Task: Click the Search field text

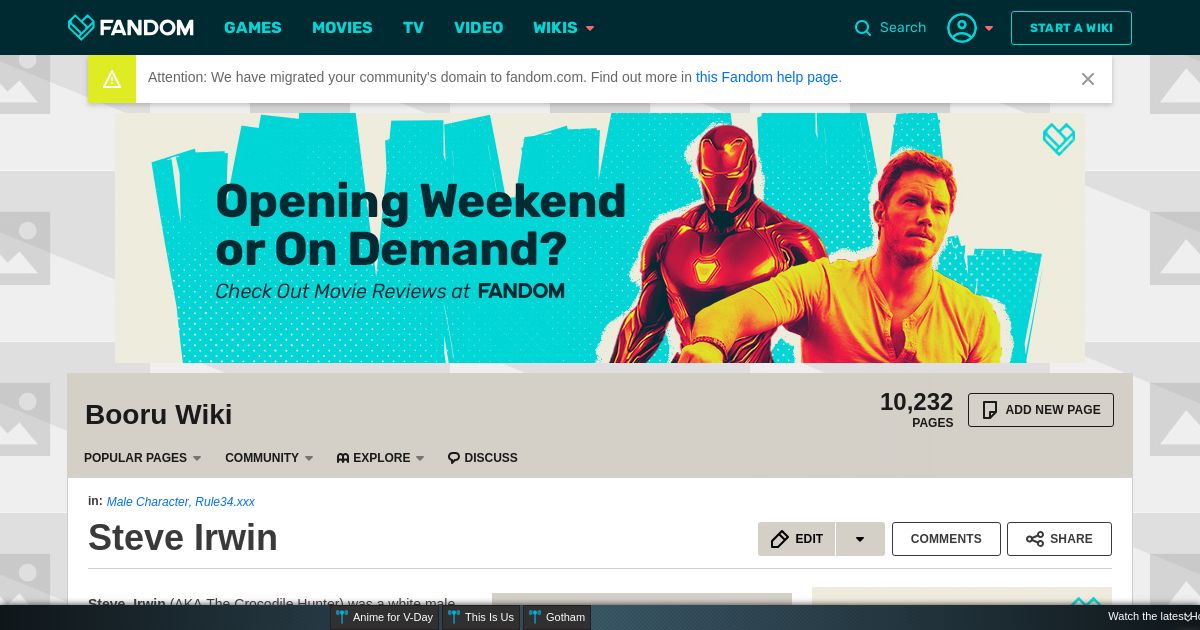Action: 903,28
